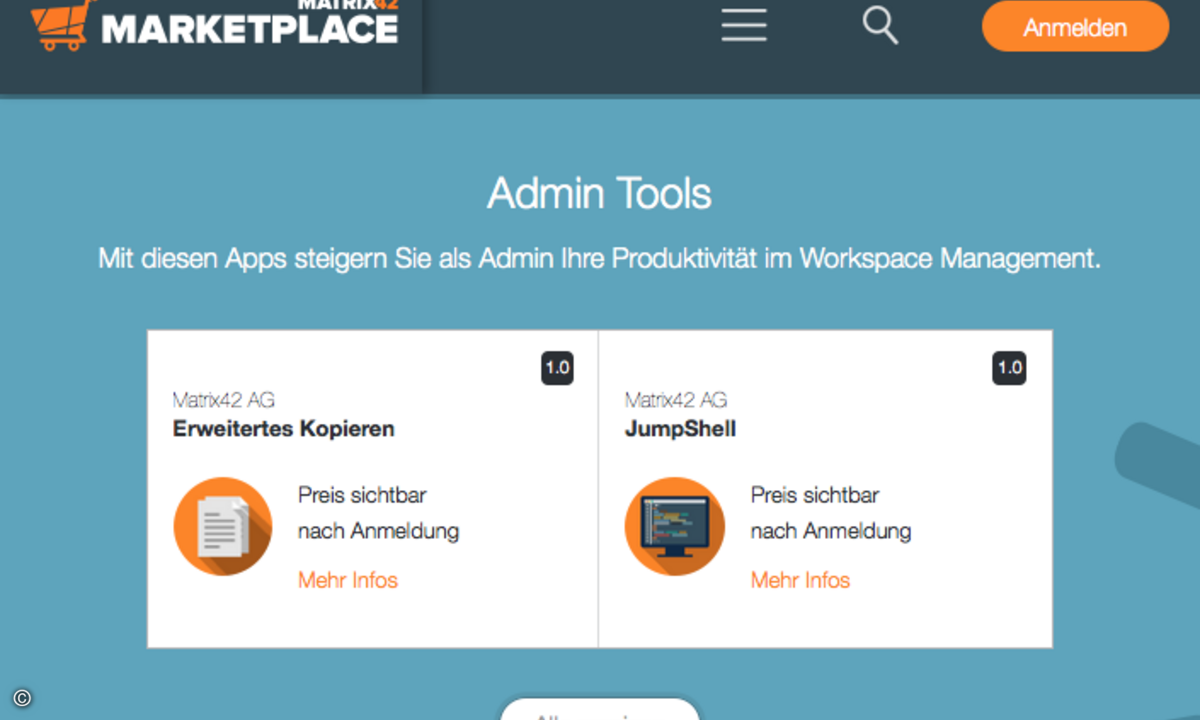Click the Workspace Management description line
Viewport: 1200px width, 720px height.
coord(600,259)
